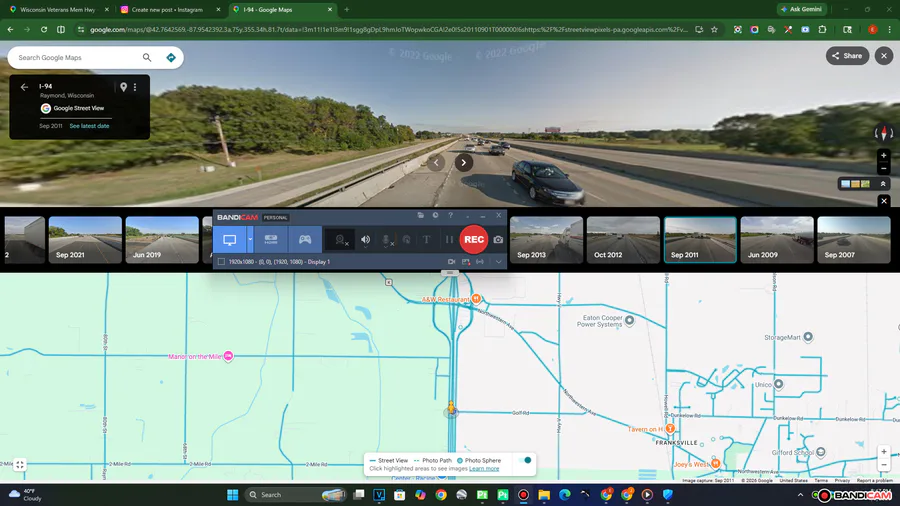This screenshot has height=506, width=900.
Task: Open a new browser tab
Action: pos(346,10)
